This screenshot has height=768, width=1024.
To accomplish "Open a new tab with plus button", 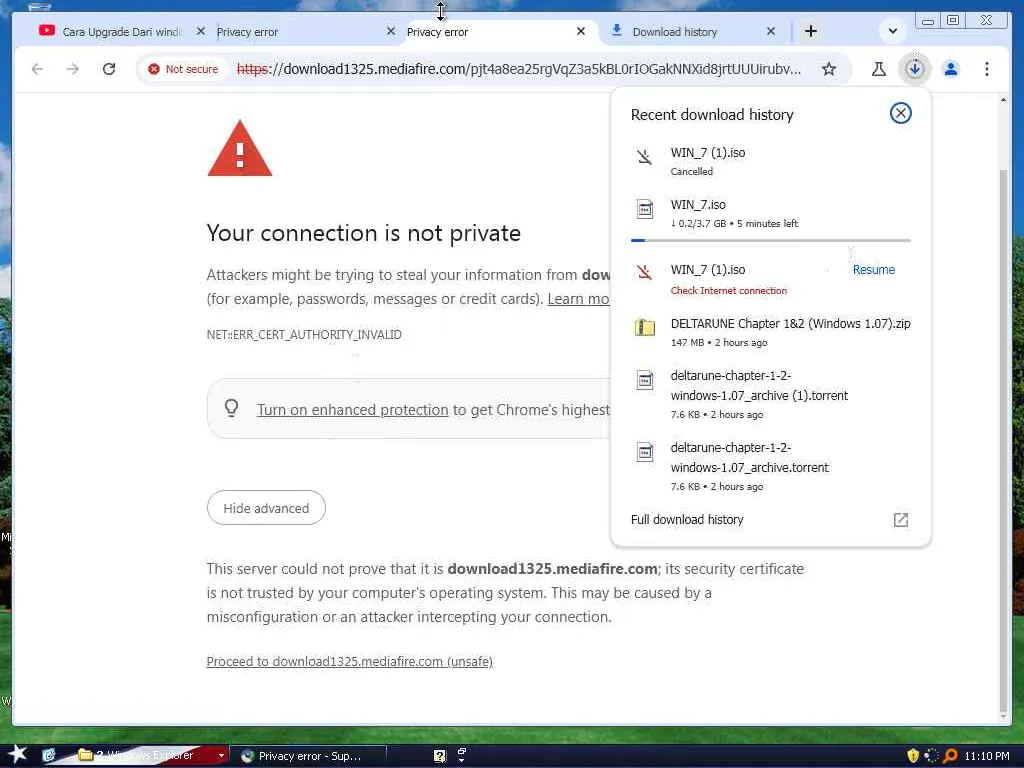I will (810, 31).
